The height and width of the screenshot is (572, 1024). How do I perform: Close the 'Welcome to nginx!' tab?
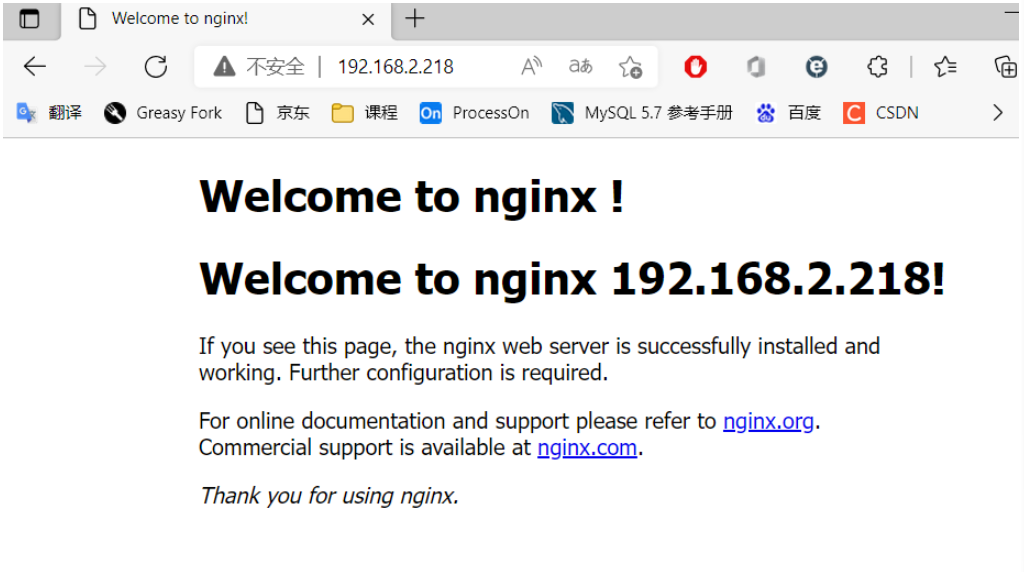(368, 20)
